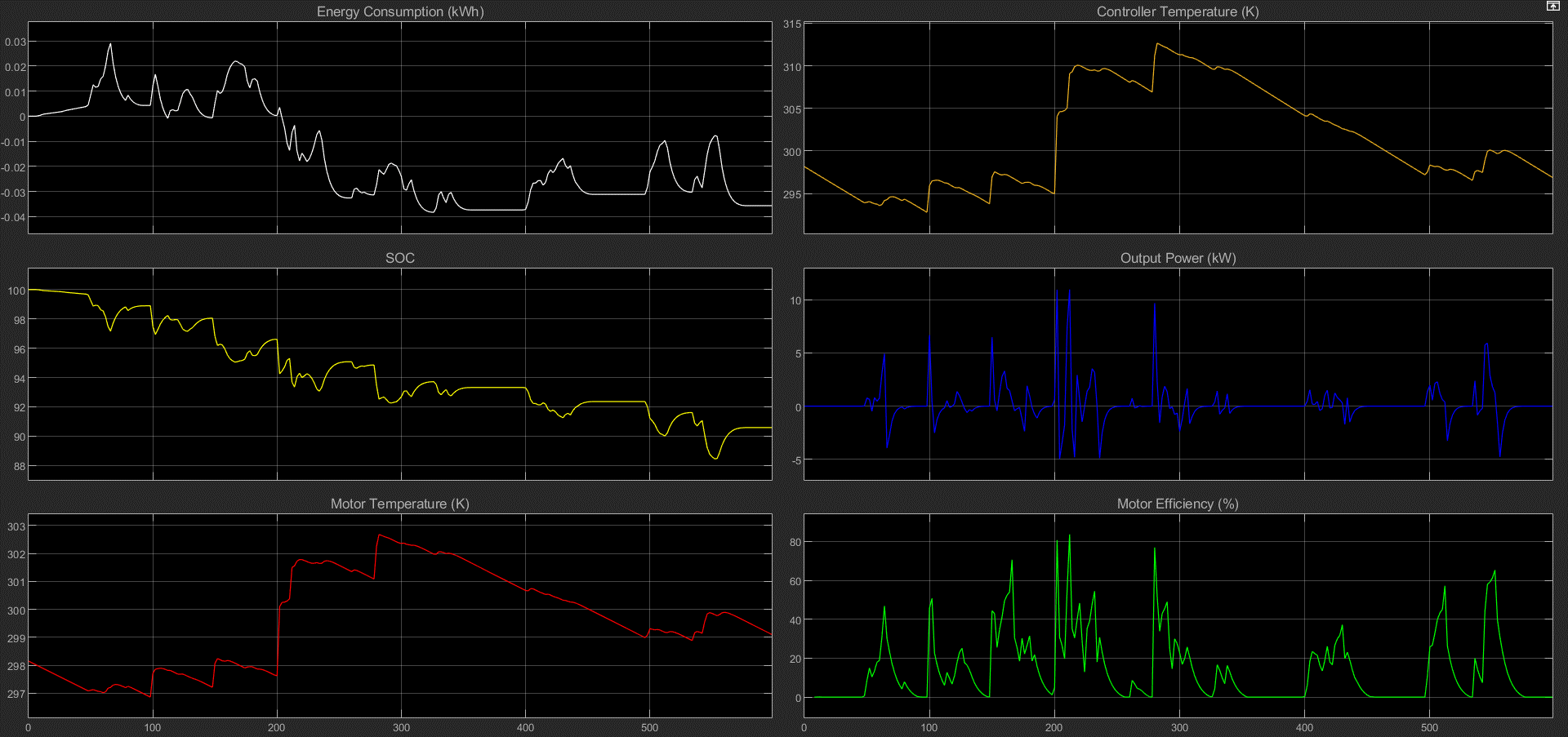Select the Output Power (kW) plot title

point(1178,258)
